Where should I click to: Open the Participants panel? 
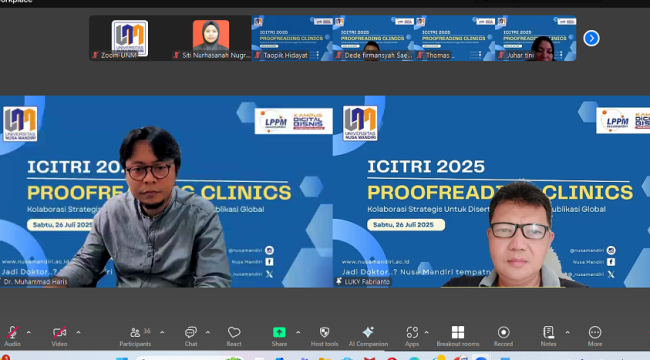(135, 336)
